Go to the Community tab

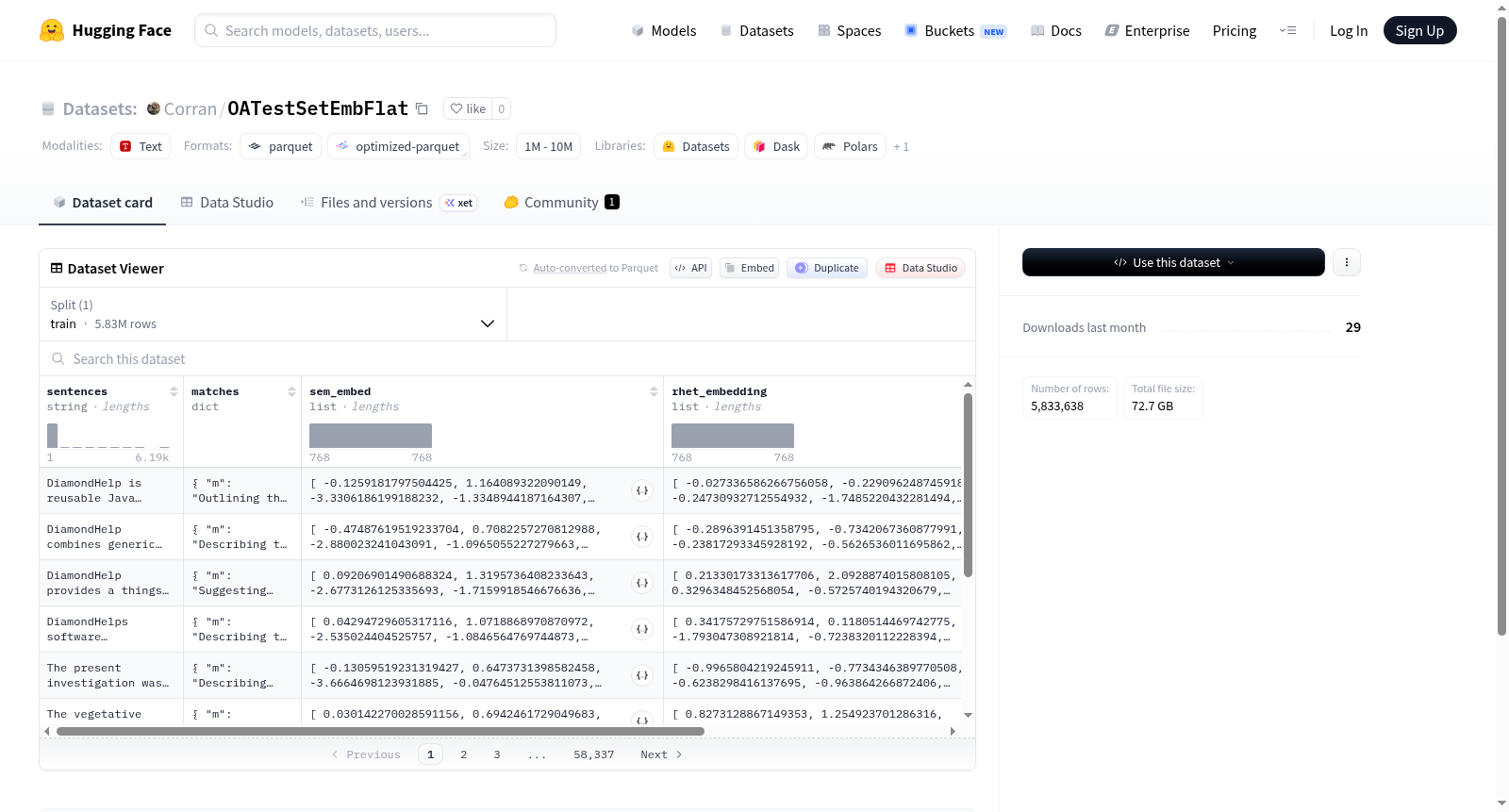pyautogui.click(x=561, y=203)
